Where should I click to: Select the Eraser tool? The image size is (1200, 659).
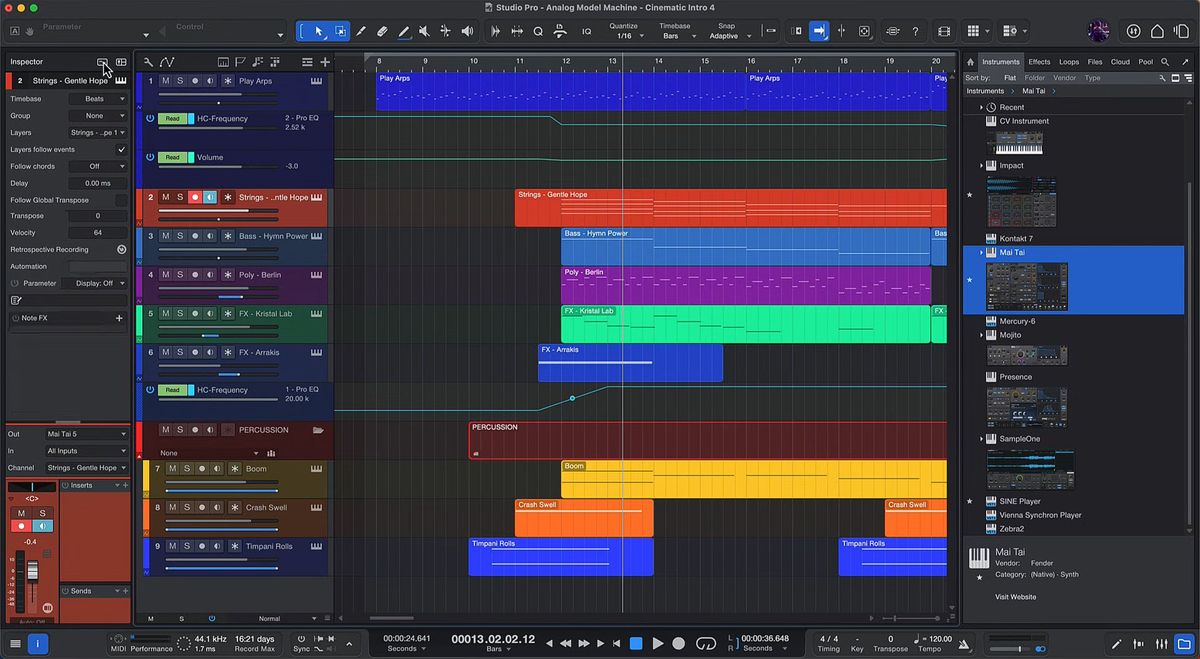tap(383, 31)
